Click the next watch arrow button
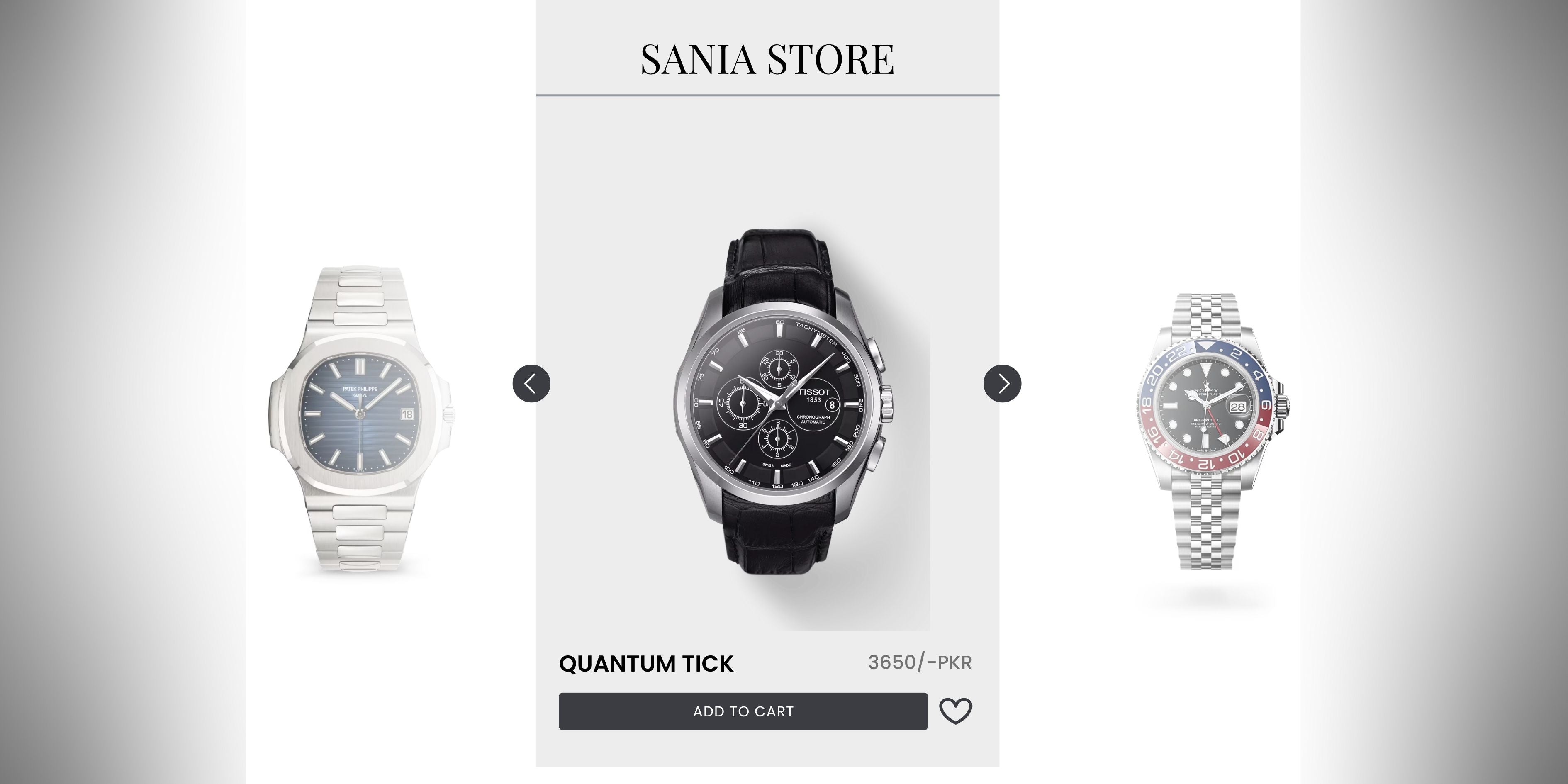The height and width of the screenshot is (784, 1568). coord(1003,383)
